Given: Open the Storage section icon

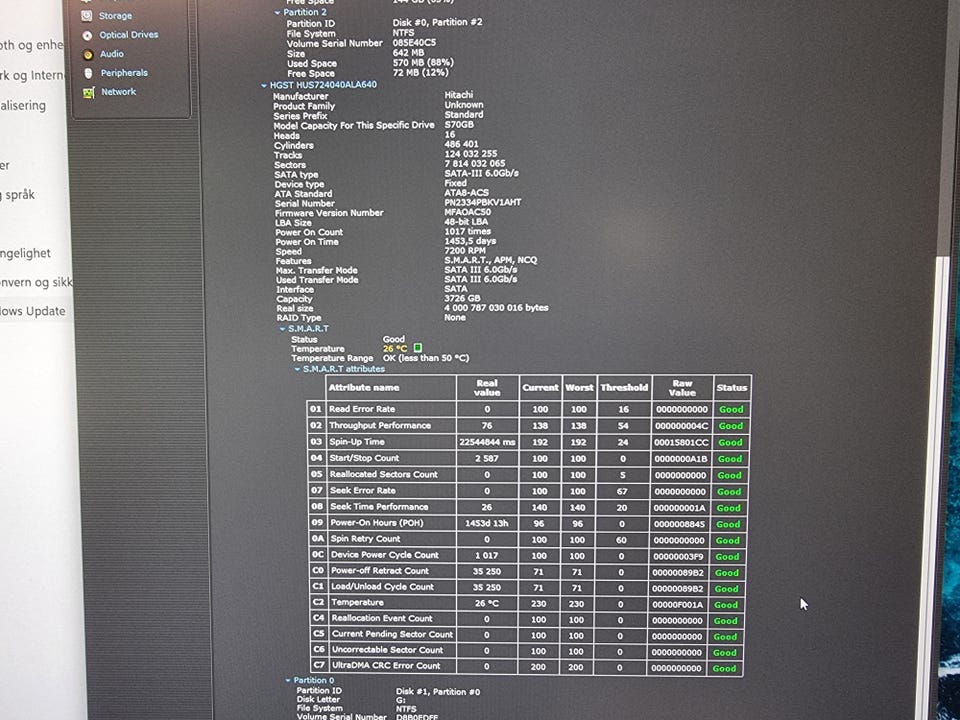Looking at the screenshot, I should tap(87, 16).
